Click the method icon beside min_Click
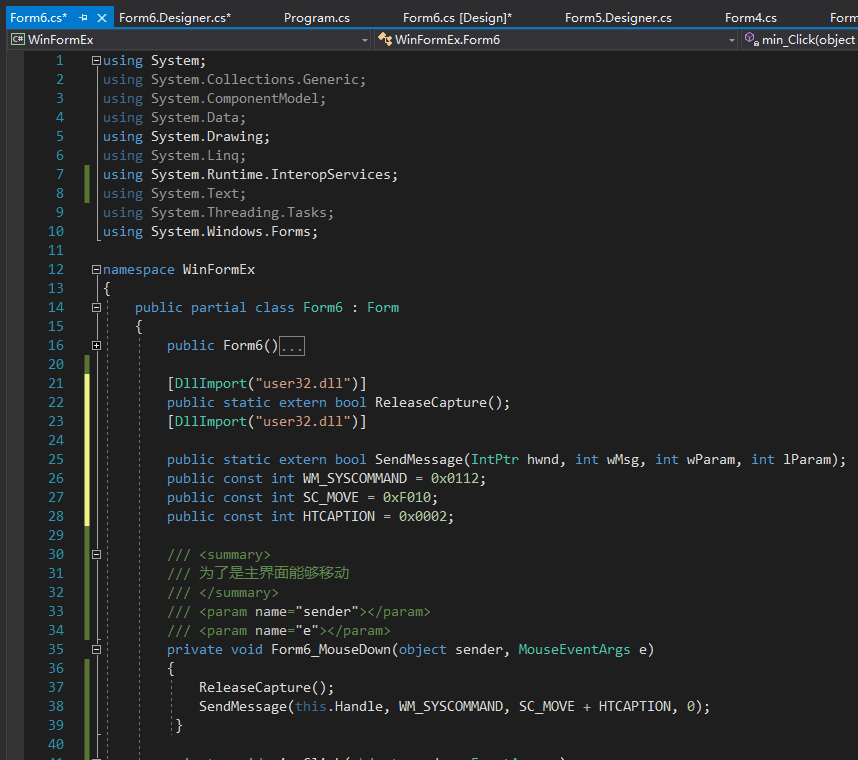The height and width of the screenshot is (760, 858). pyautogui.click(x=751, y=39)
